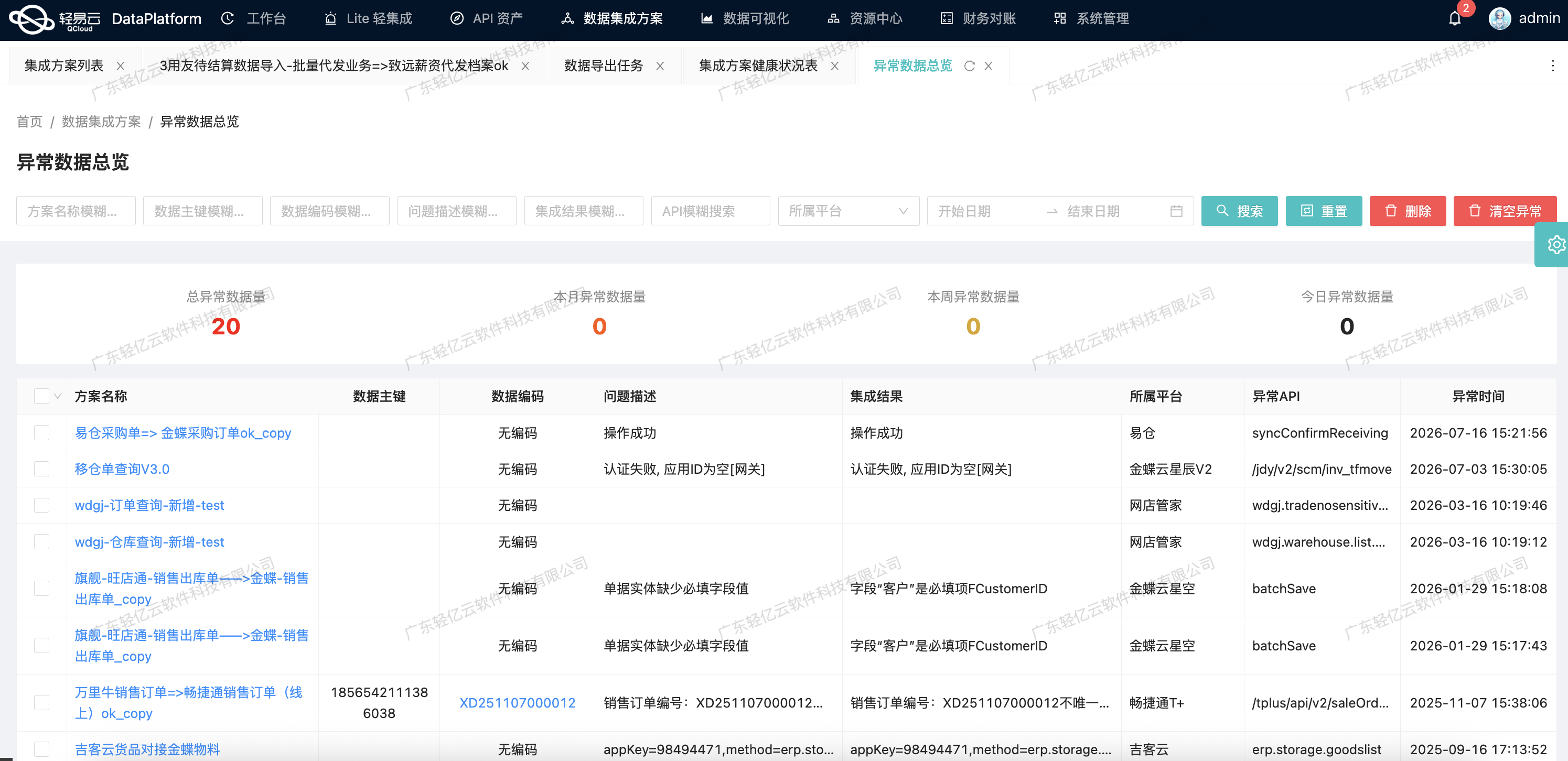This screenshot has width=1568, height=761.
Task: Go to 数据集成方案 in breadcrumb
Action: (x=101, y=122)
